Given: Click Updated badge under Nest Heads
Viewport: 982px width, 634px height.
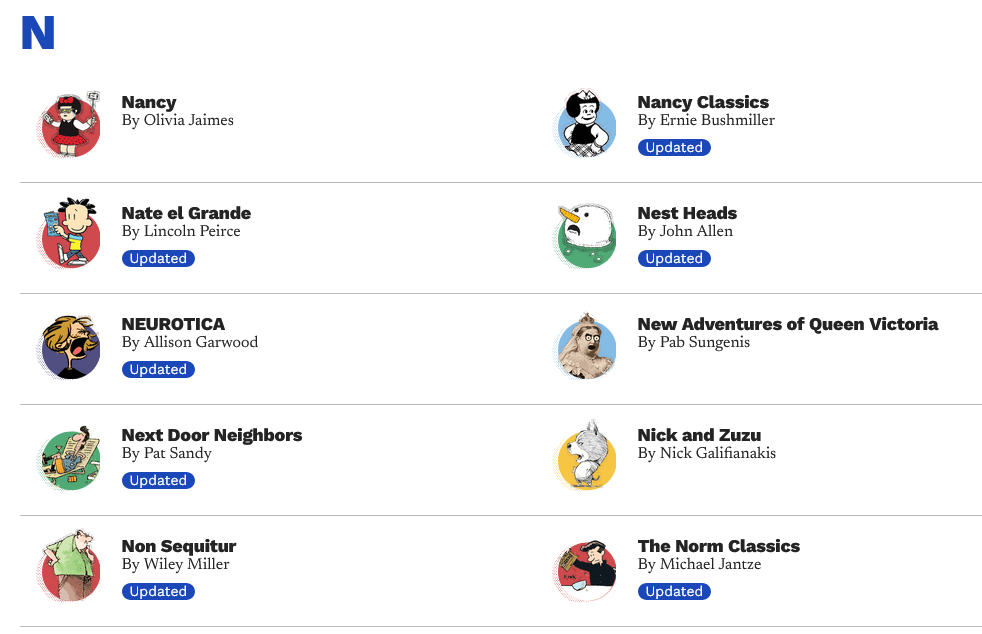Looking at the screenshot, I should tap(674, 258).
